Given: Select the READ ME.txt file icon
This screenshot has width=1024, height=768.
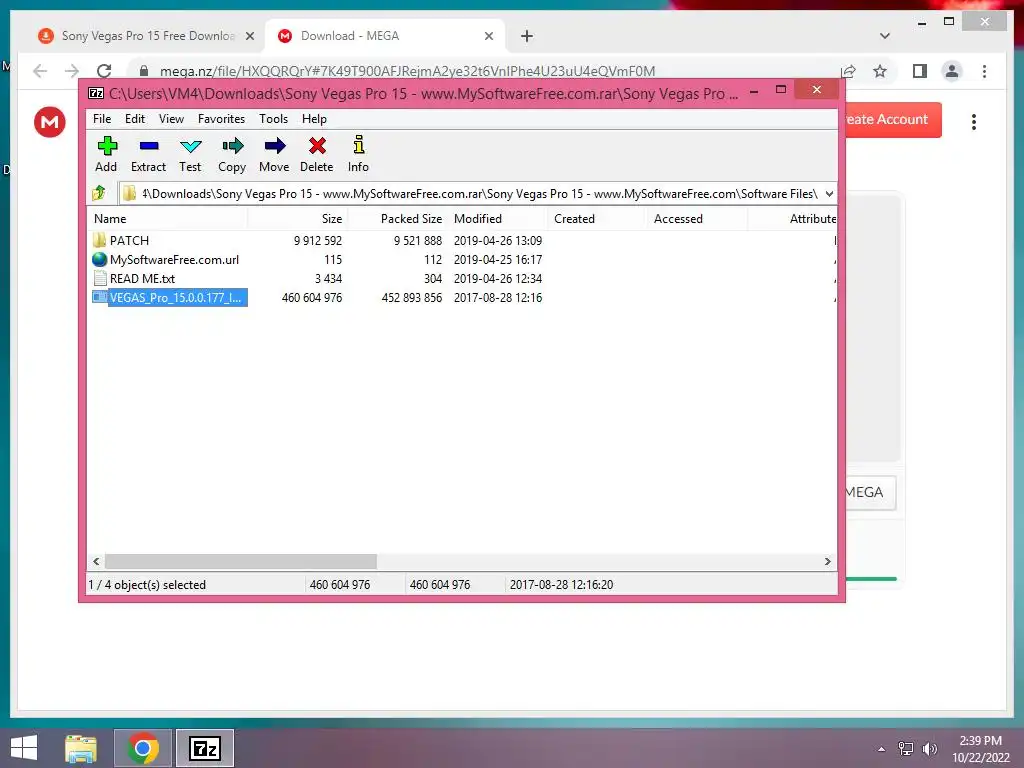Looking at the screenshot, I should click(100, 278).
